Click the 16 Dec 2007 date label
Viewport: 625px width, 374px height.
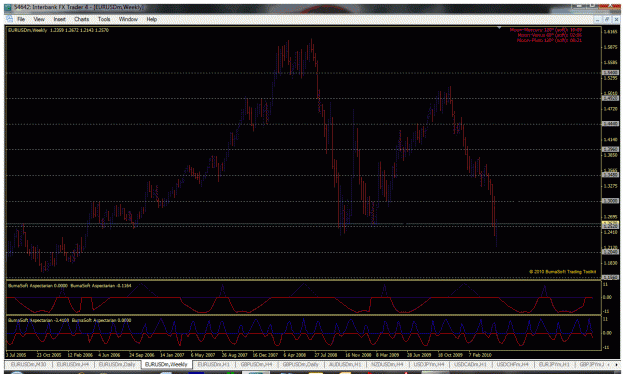coord(265,355)
